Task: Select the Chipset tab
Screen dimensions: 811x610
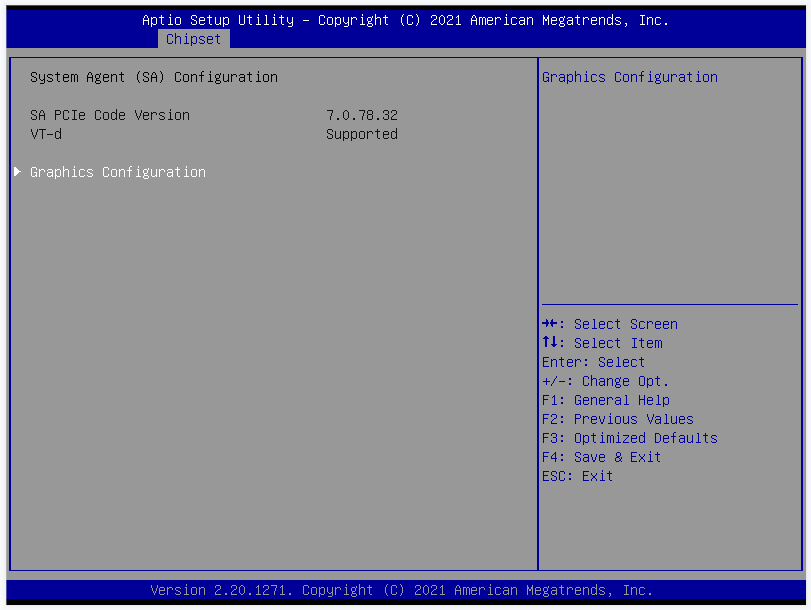Action: click(193, 39)
